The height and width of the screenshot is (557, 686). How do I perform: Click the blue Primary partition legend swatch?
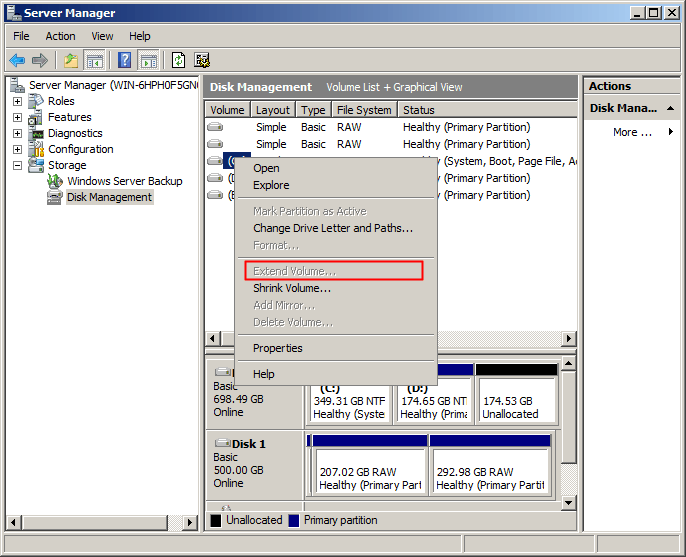coord(294,521)
